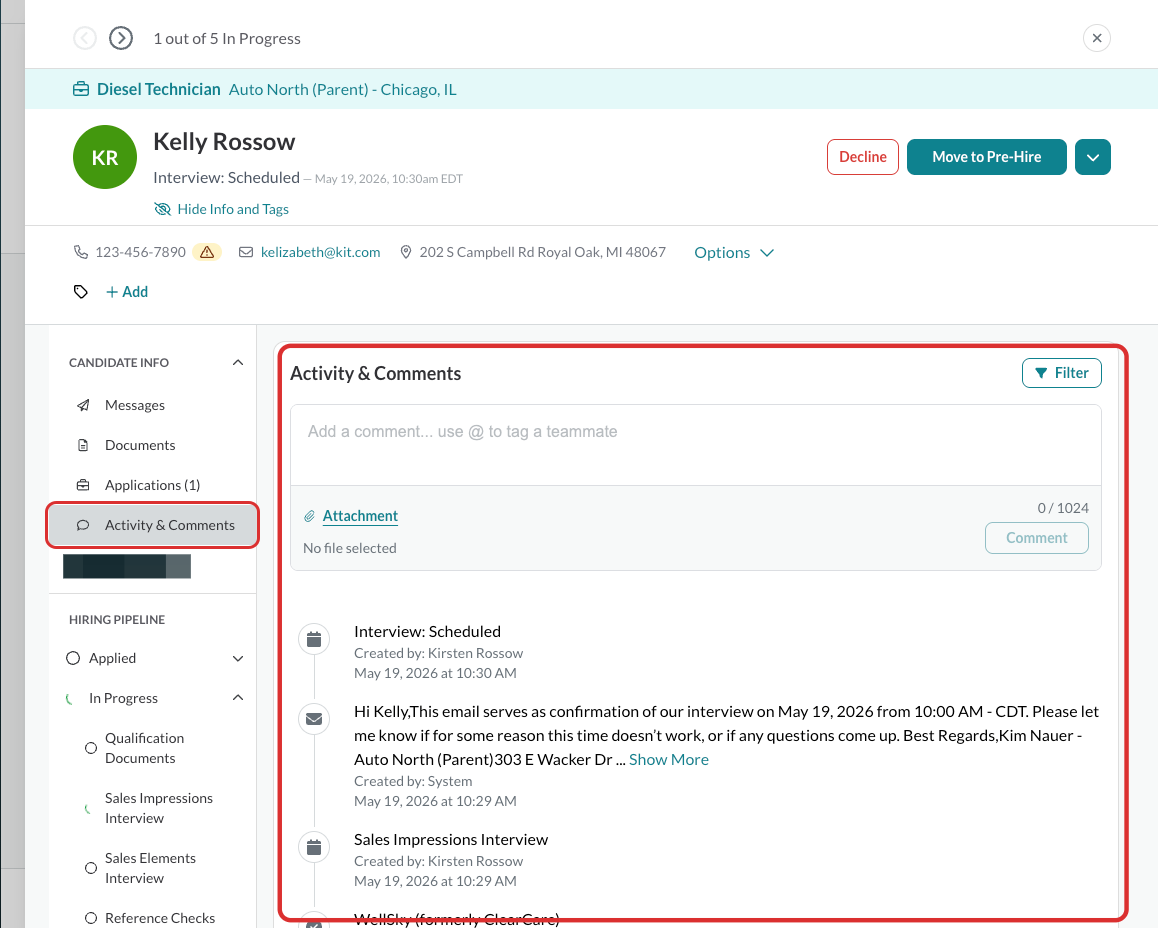The image size is (1158, 928).
Task: Click the 202 S Campbell Rd address
Action: 542,252
